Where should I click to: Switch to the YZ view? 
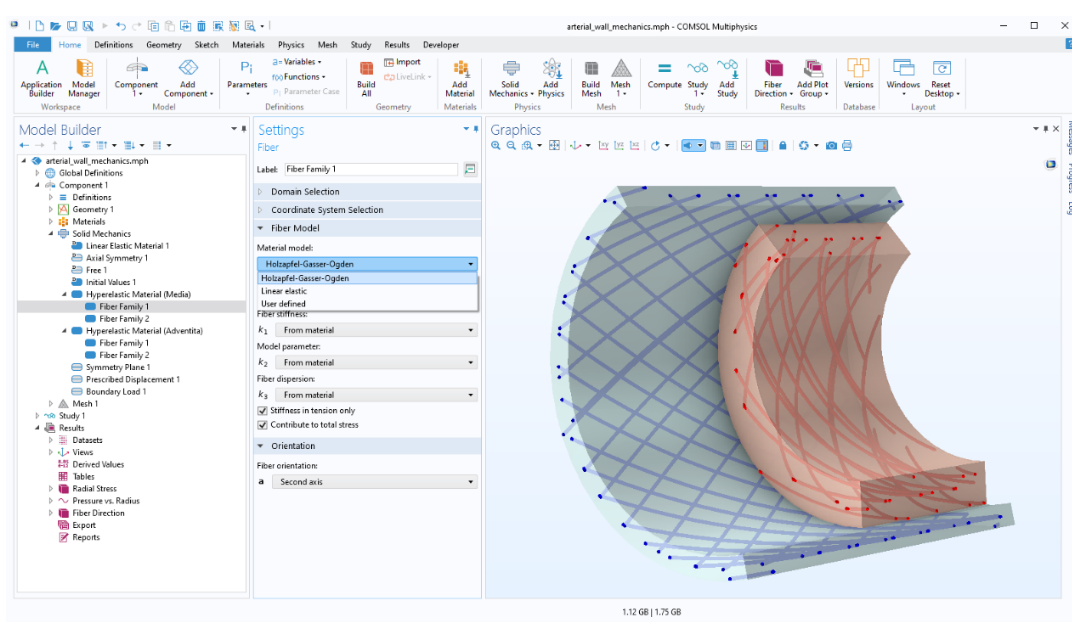pos(619,146)
